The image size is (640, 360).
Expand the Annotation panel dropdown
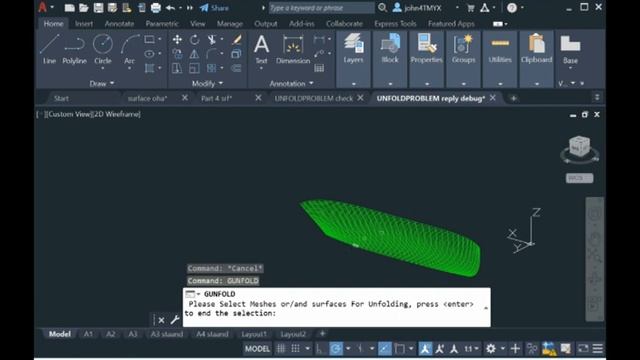pyautogui.click(x=291, y=83)
